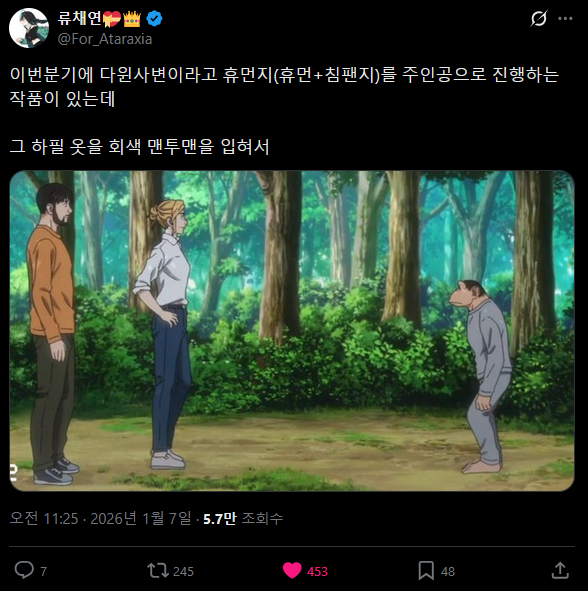
Task: Click the reply speech bubble icon
Action: [24, 570]
